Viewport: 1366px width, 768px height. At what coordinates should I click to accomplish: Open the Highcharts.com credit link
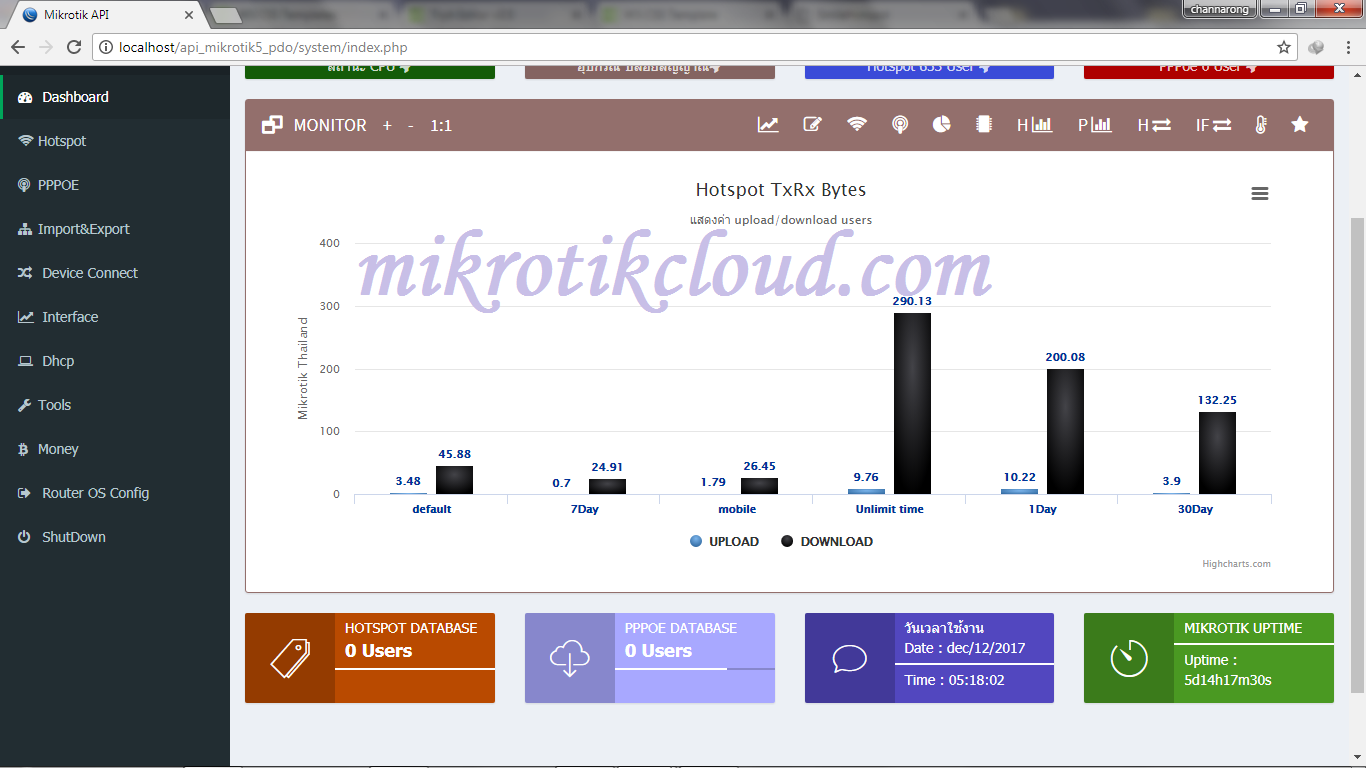1236,564
